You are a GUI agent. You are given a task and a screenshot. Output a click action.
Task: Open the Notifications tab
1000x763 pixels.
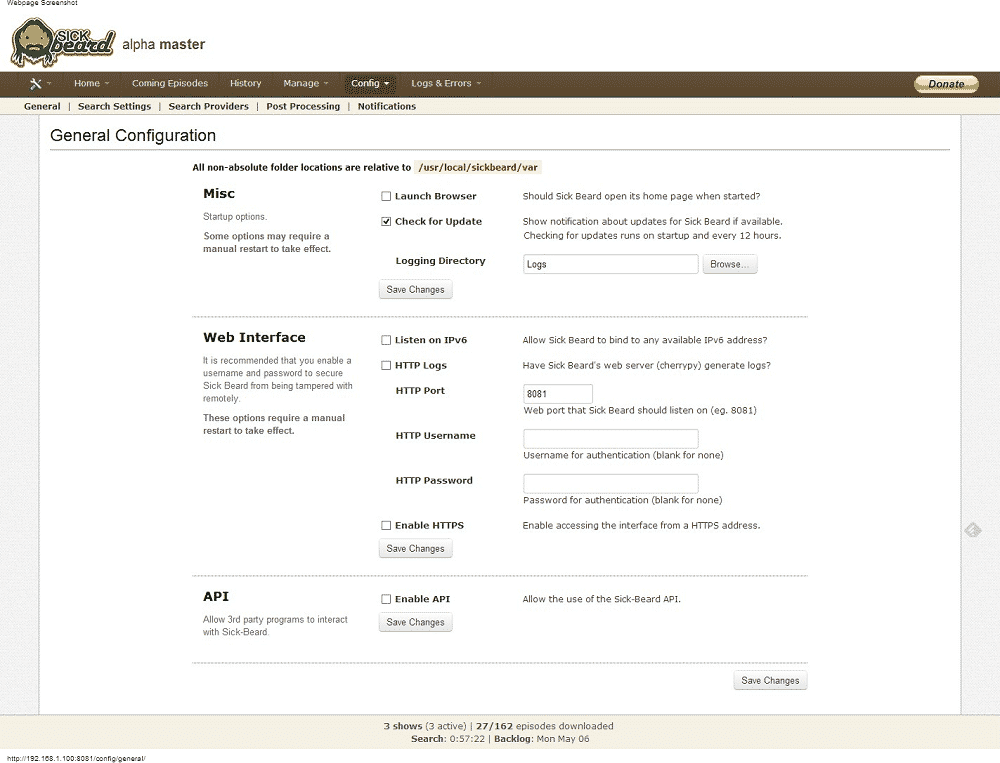point(386,107)
